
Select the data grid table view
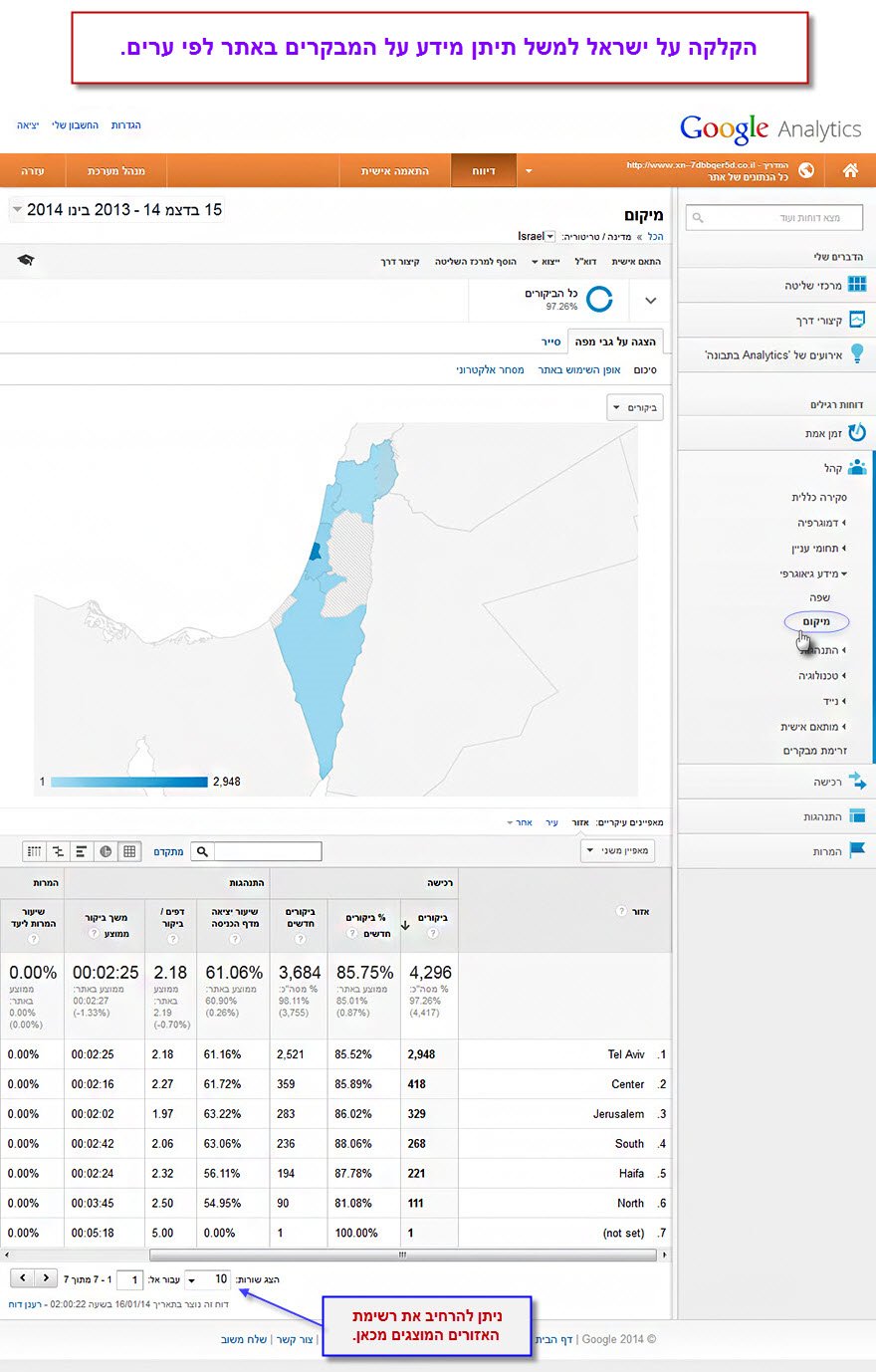[129, 851]
